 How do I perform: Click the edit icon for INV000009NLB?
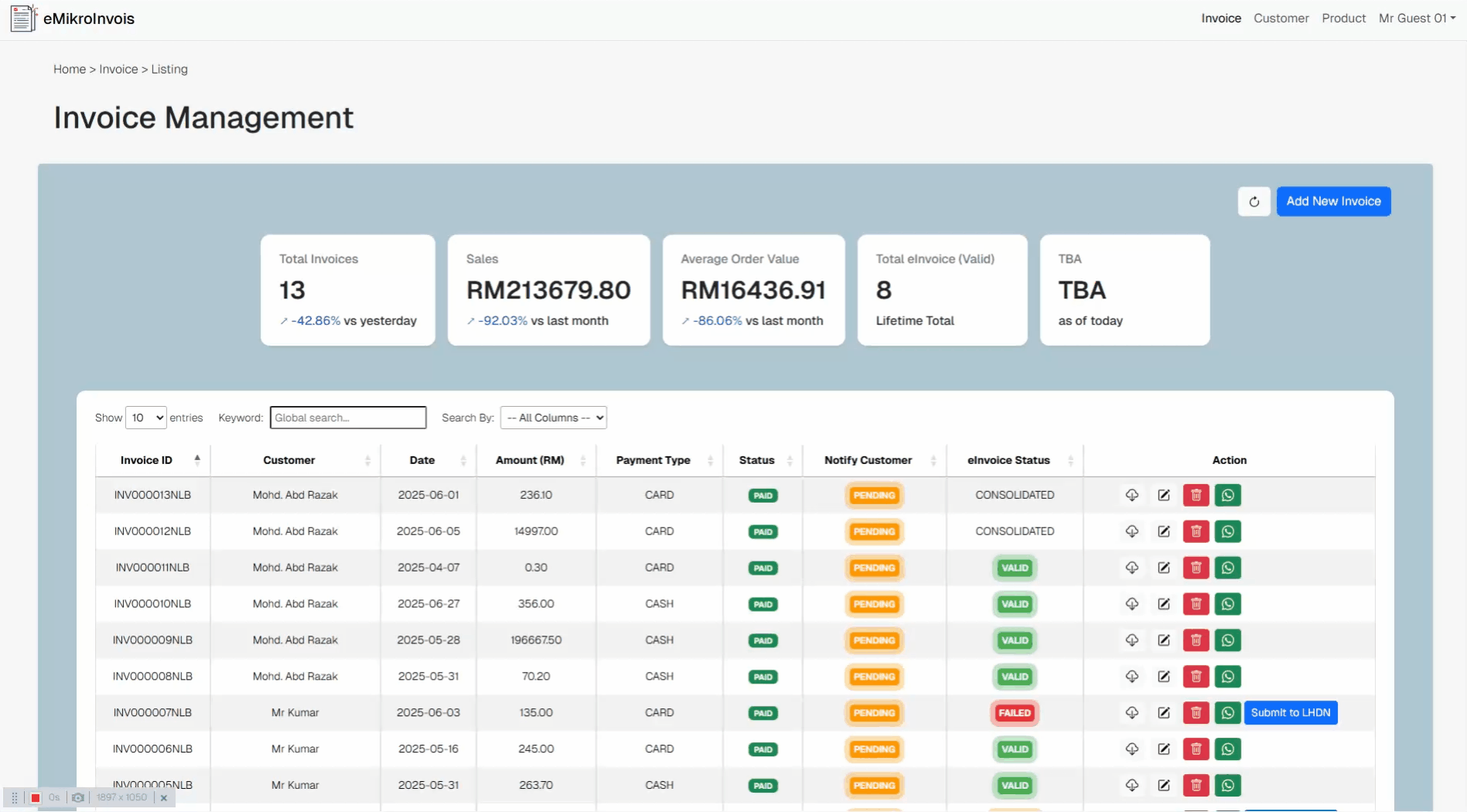point(1163,640)
